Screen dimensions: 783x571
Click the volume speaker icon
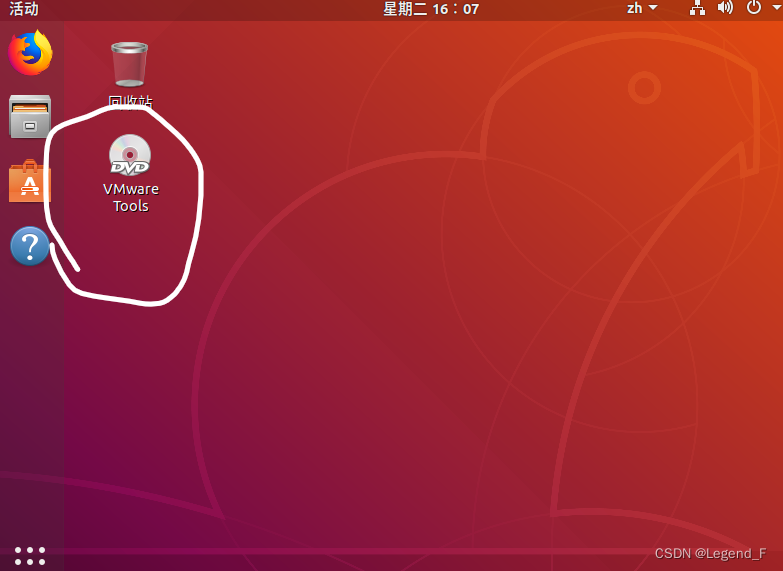725,7
